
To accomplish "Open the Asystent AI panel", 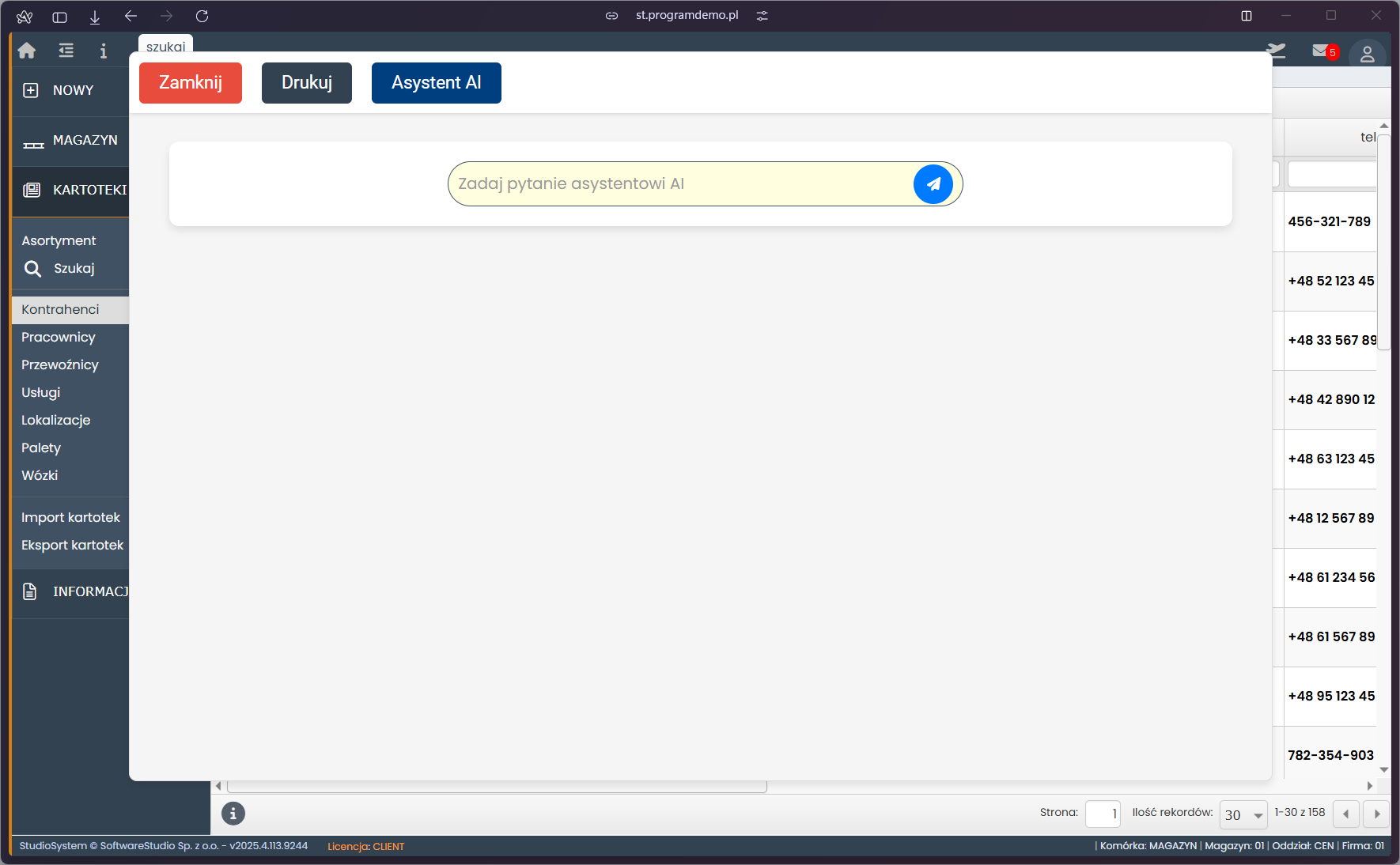I will (436, 82).
